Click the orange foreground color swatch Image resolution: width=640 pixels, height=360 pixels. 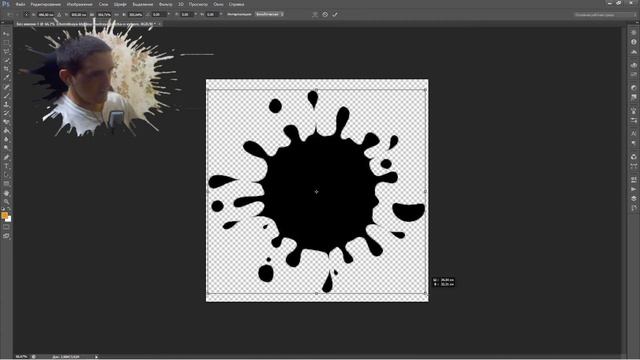pyautogui.click(x=4, y=215)
